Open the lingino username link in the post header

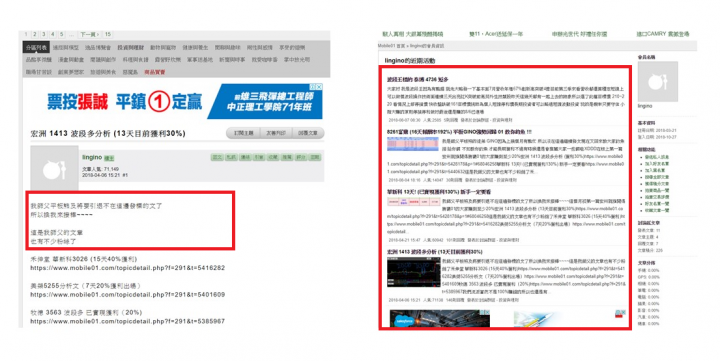point(92,157)
